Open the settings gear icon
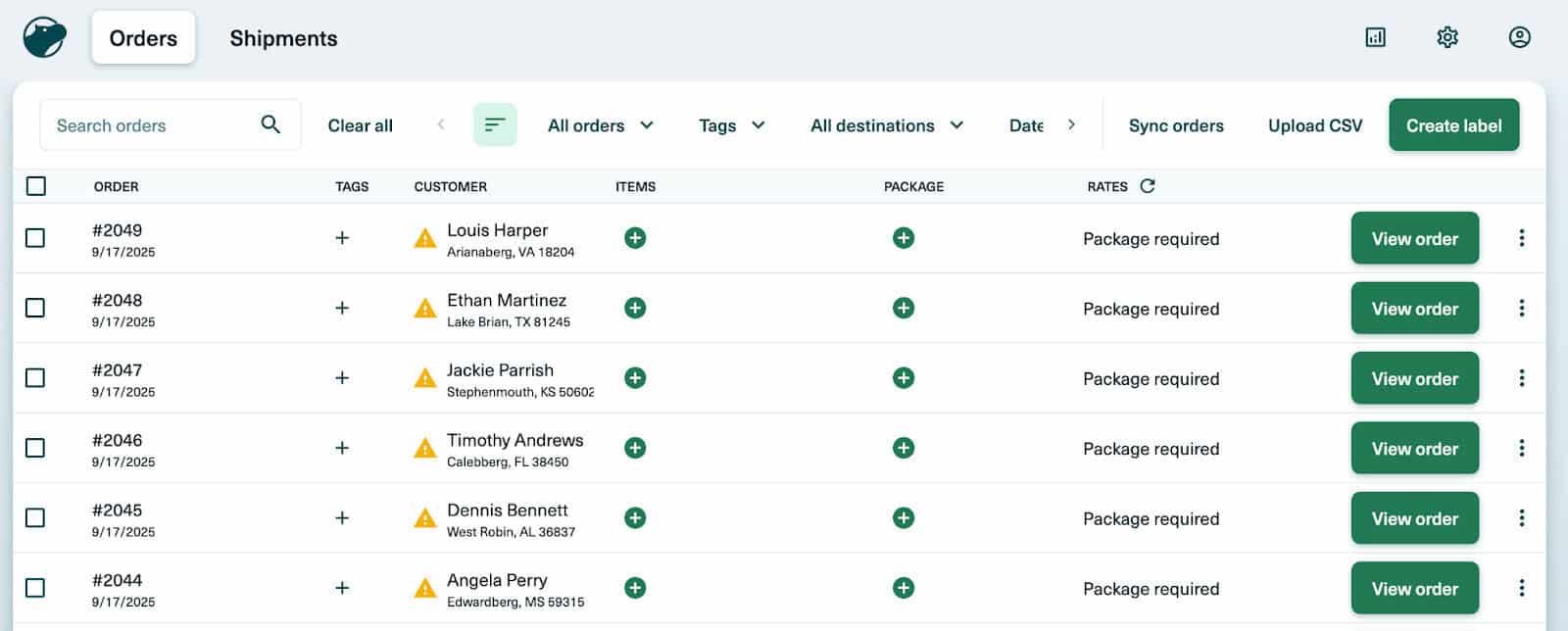This screenshot has width=1568, height=631. [1447, 37]
